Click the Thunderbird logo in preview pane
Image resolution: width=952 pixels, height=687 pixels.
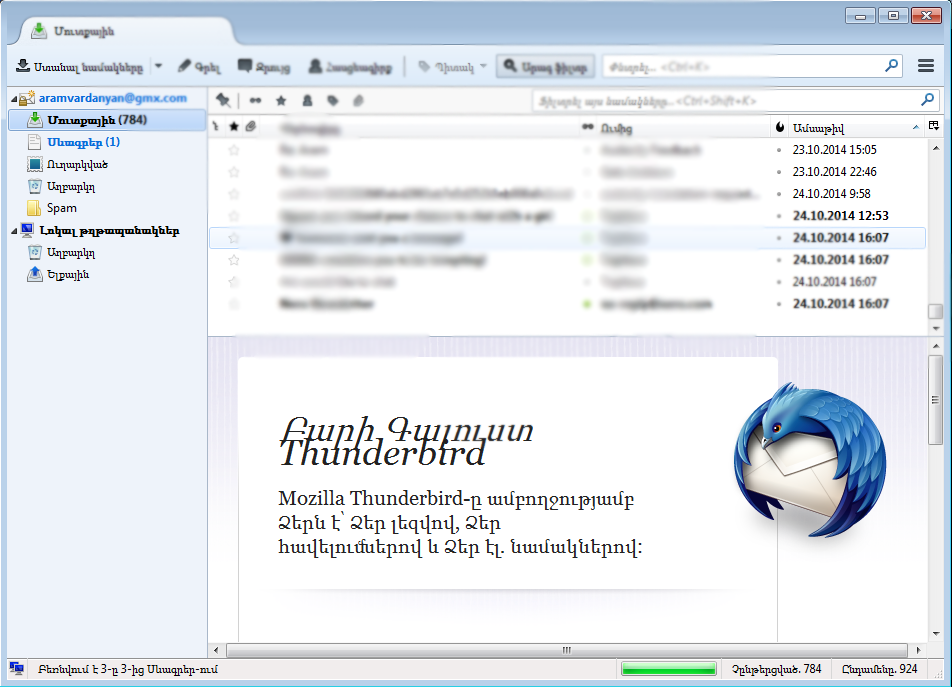coord(810,461)
